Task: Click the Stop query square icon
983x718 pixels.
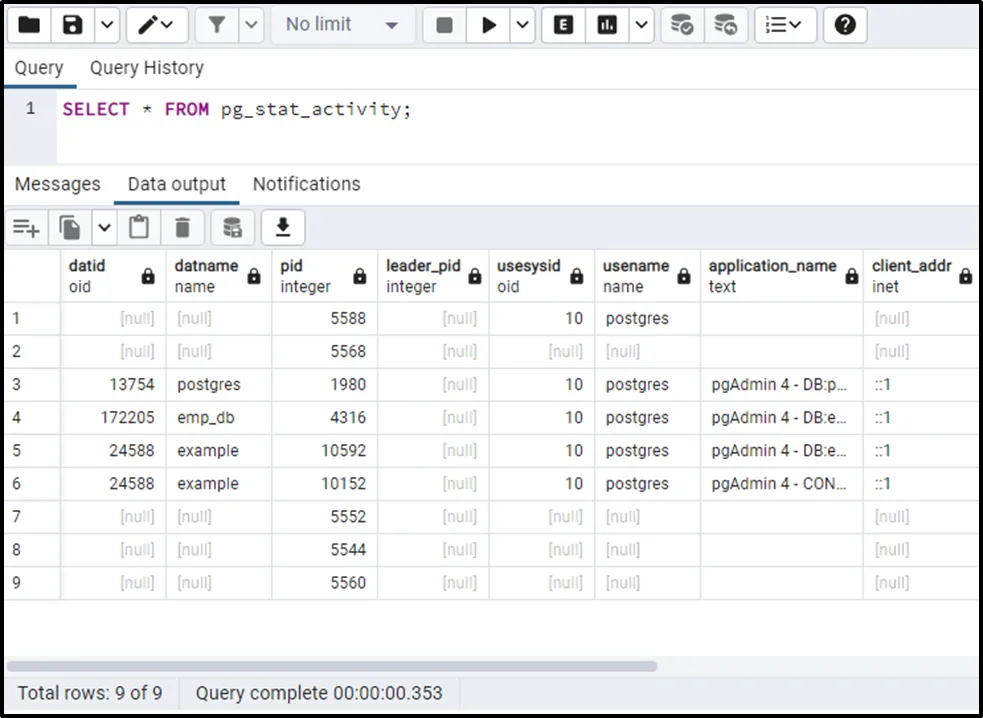Action: (x=445, y=25)
